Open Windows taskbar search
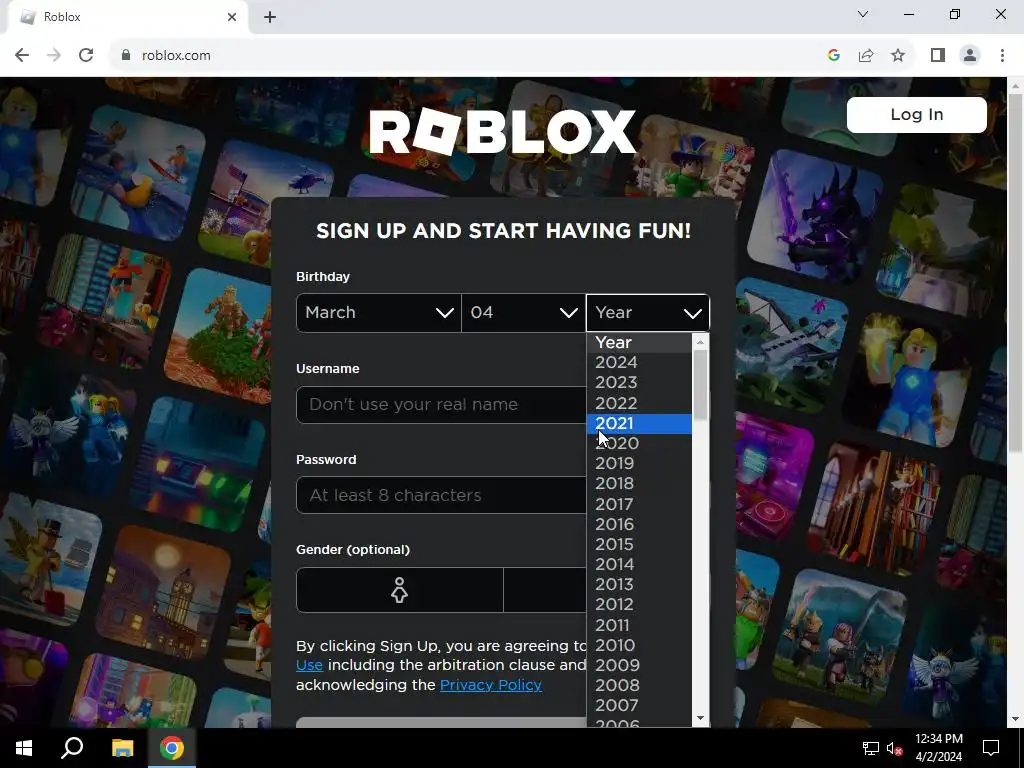The height and width of the screenshot is (768, 1024). tap(72, 748)
